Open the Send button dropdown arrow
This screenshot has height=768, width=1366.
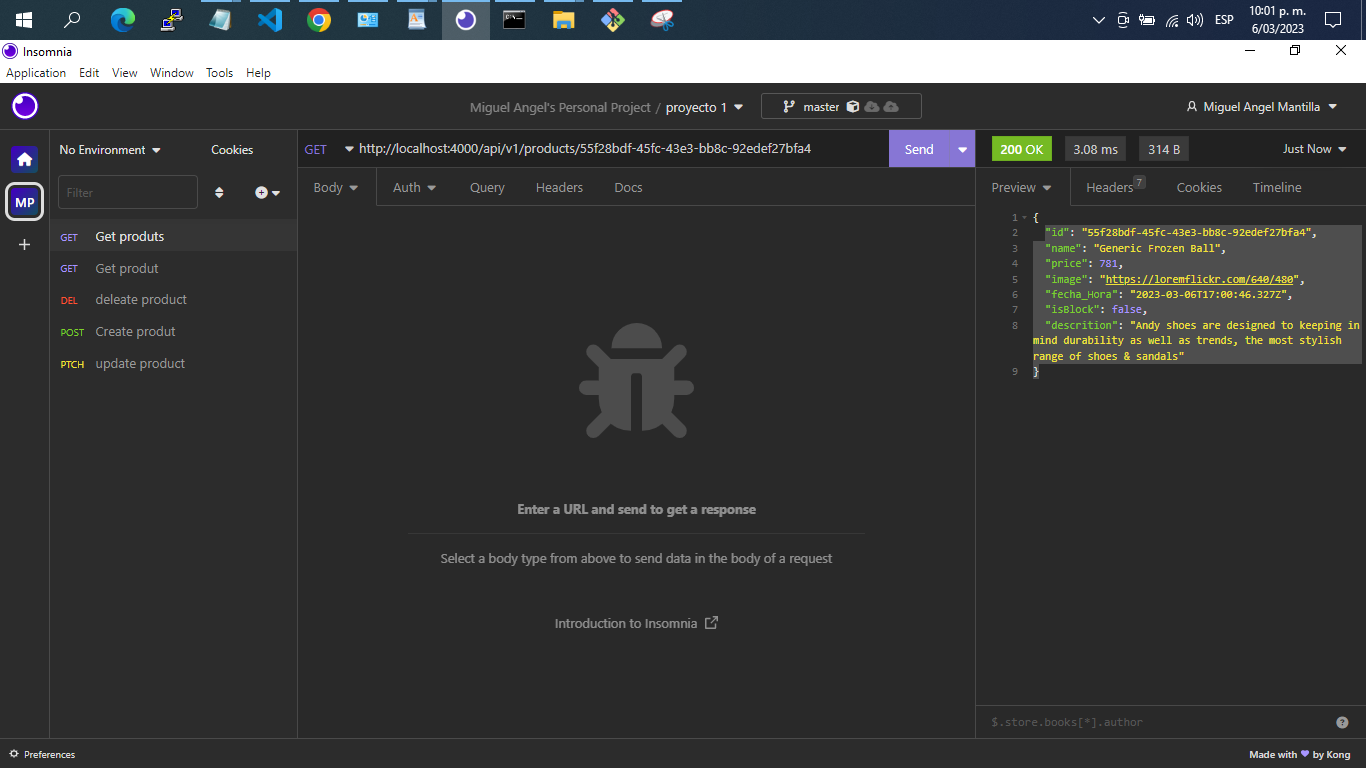click(x=960, y=148)
